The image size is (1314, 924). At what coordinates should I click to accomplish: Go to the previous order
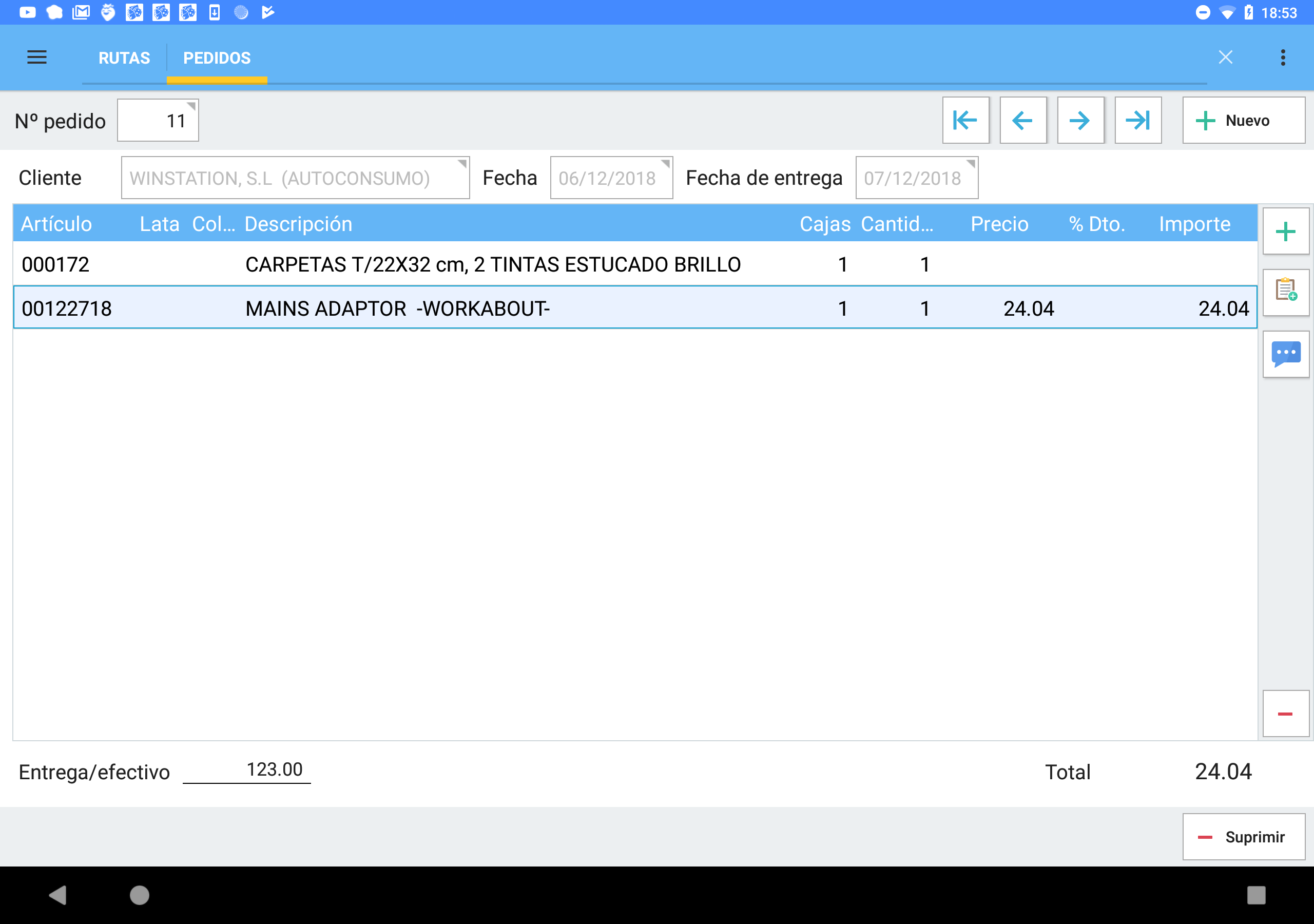1022,120
